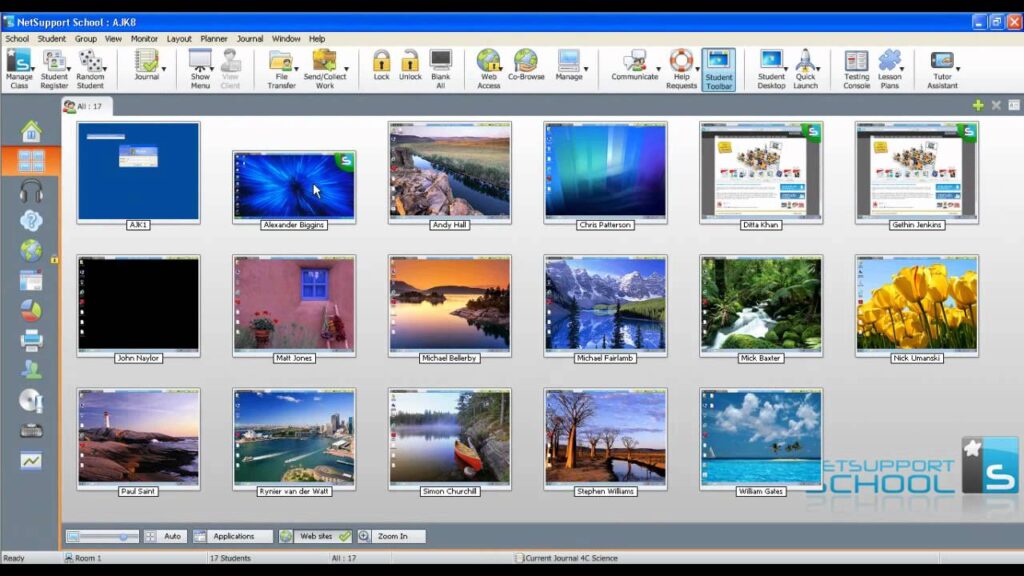
Task: Toggle Auto thumbnail sizing
Action: click(x=165, y=536)
